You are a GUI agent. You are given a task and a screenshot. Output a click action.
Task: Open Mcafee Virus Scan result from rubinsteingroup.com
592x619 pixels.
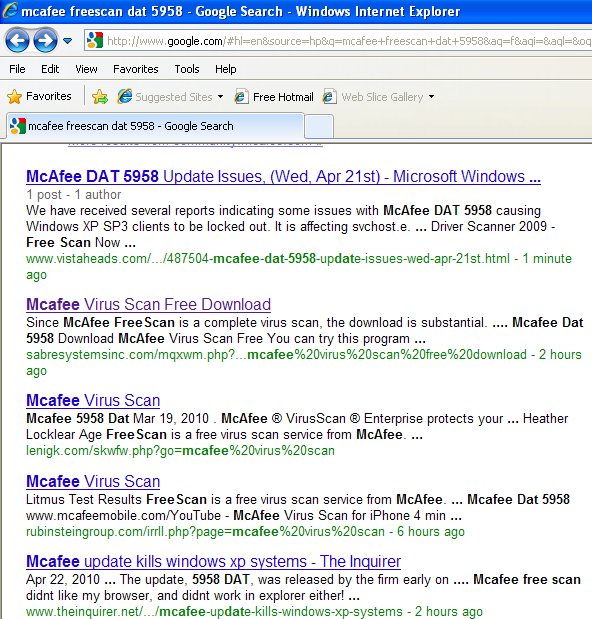[93, 481]
